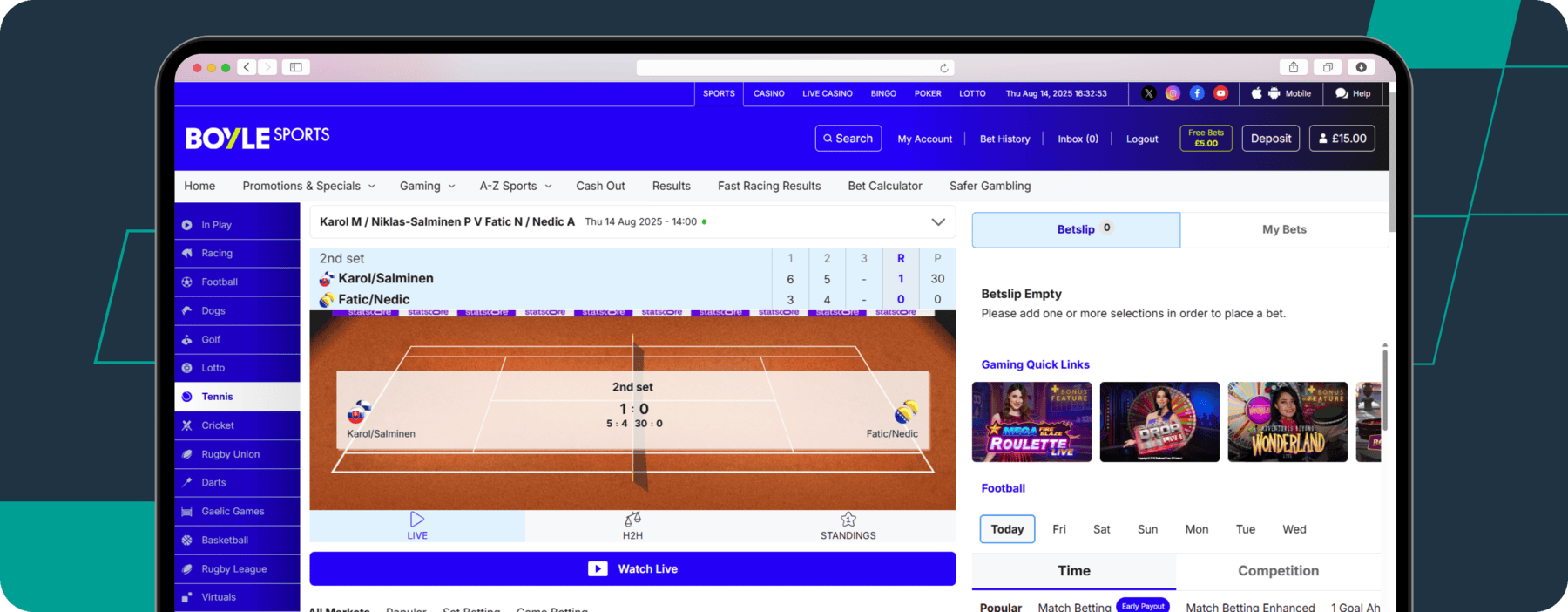The width and height of the screenshot is (1568, 612).
Task: Switch to the Time tab
Action: coord(1074,571)
